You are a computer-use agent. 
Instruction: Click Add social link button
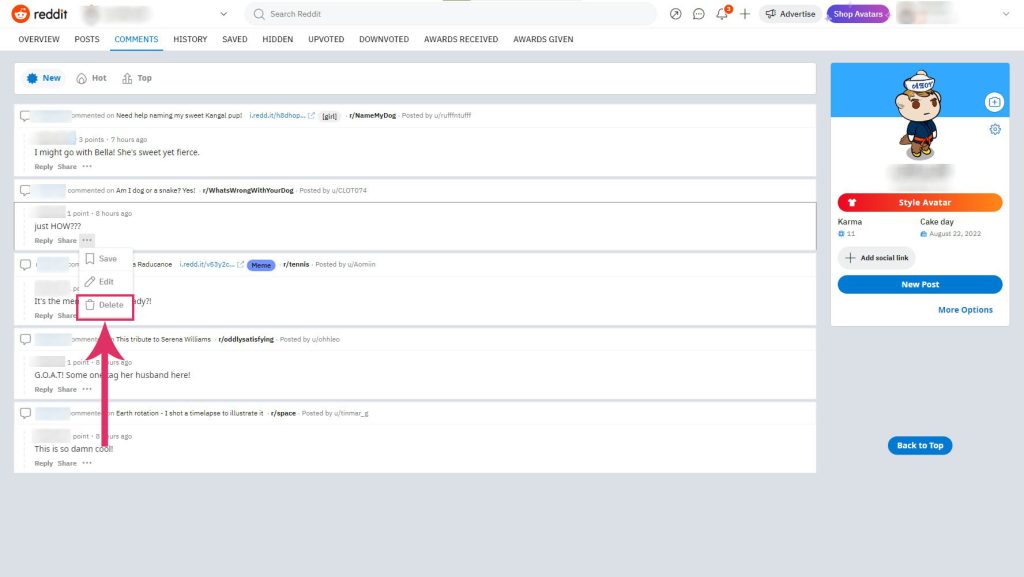pos(876,258)
